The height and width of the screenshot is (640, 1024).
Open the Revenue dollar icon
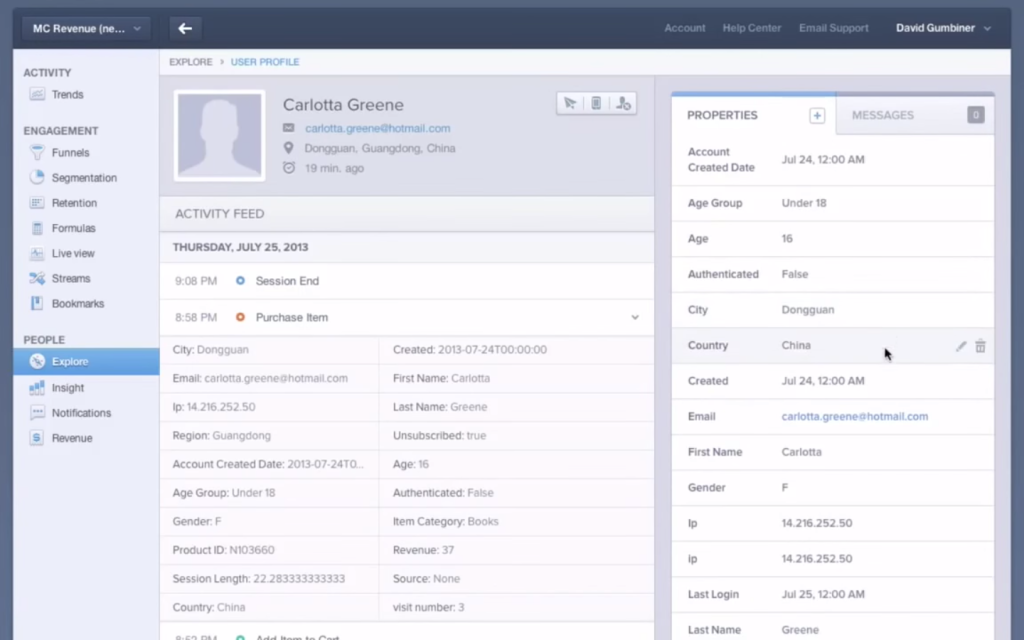37,438
